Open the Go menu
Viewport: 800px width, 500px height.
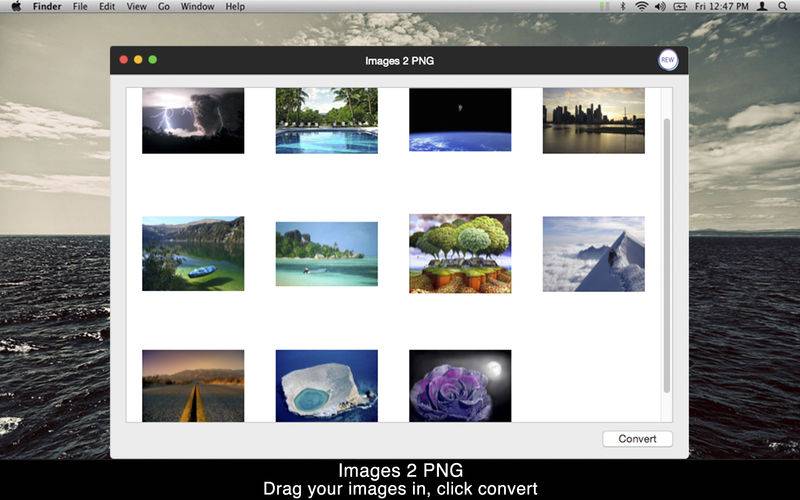point(164,7)
